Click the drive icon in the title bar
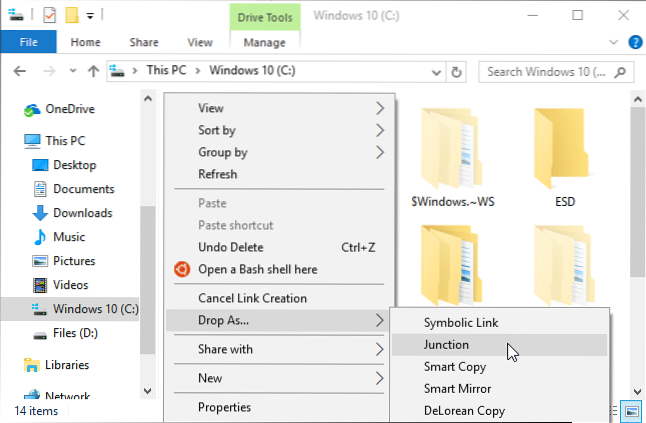The height and width of the screenshot is (423, 646). pos(16,15)
